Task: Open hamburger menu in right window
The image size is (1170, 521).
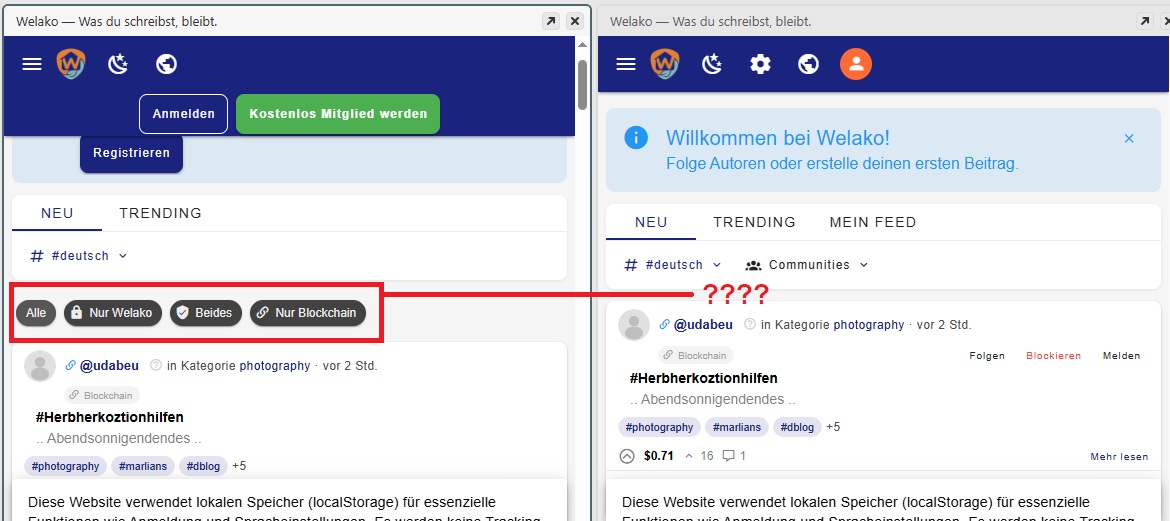Action: tap(625, 64)
